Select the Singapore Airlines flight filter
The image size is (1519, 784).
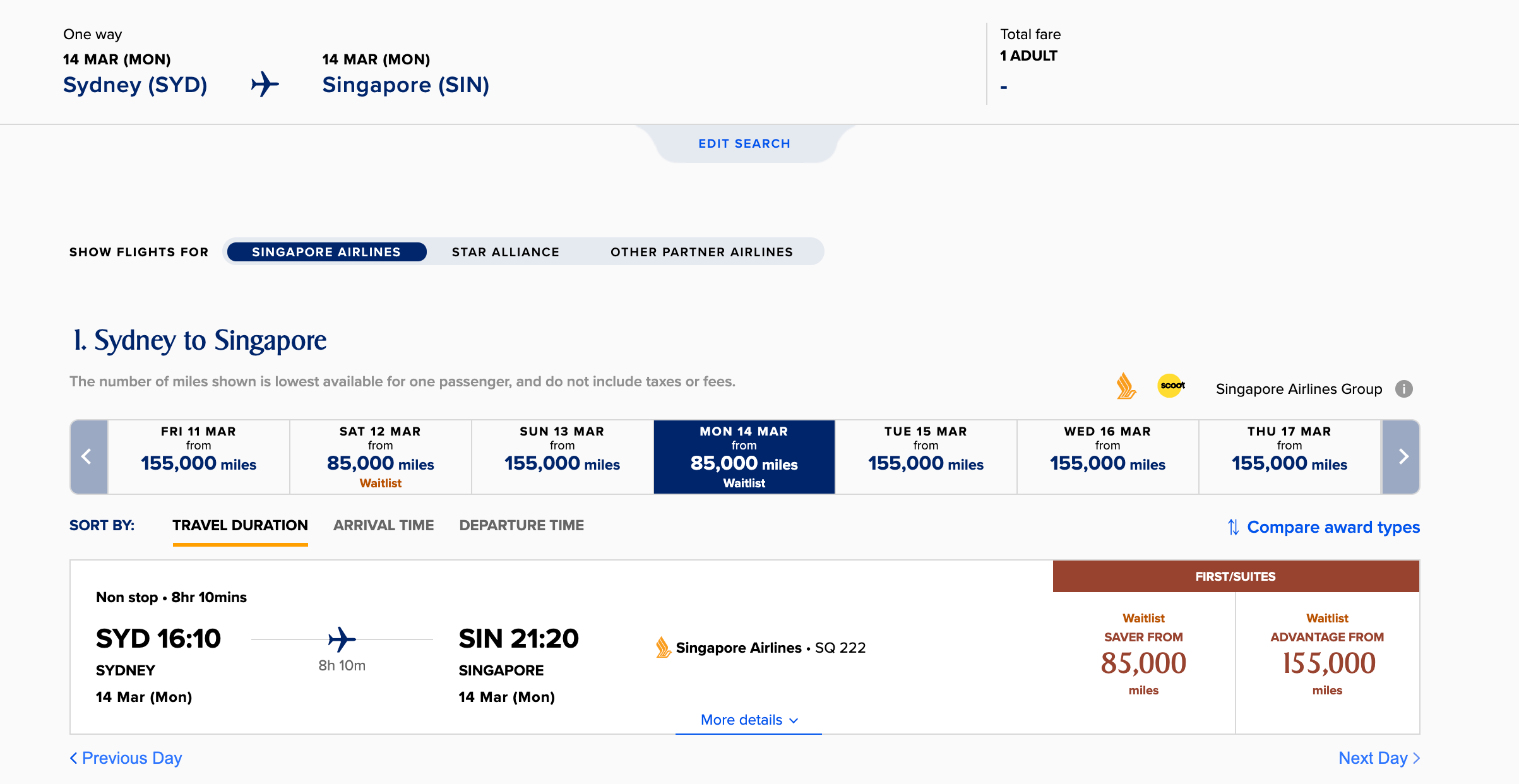coord(326,252)
